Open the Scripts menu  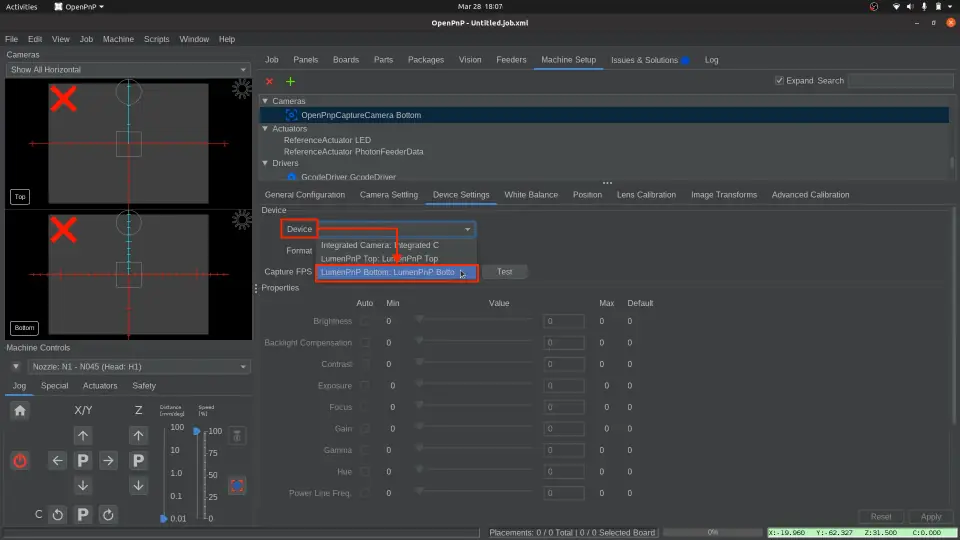click(x=156, y=39)
